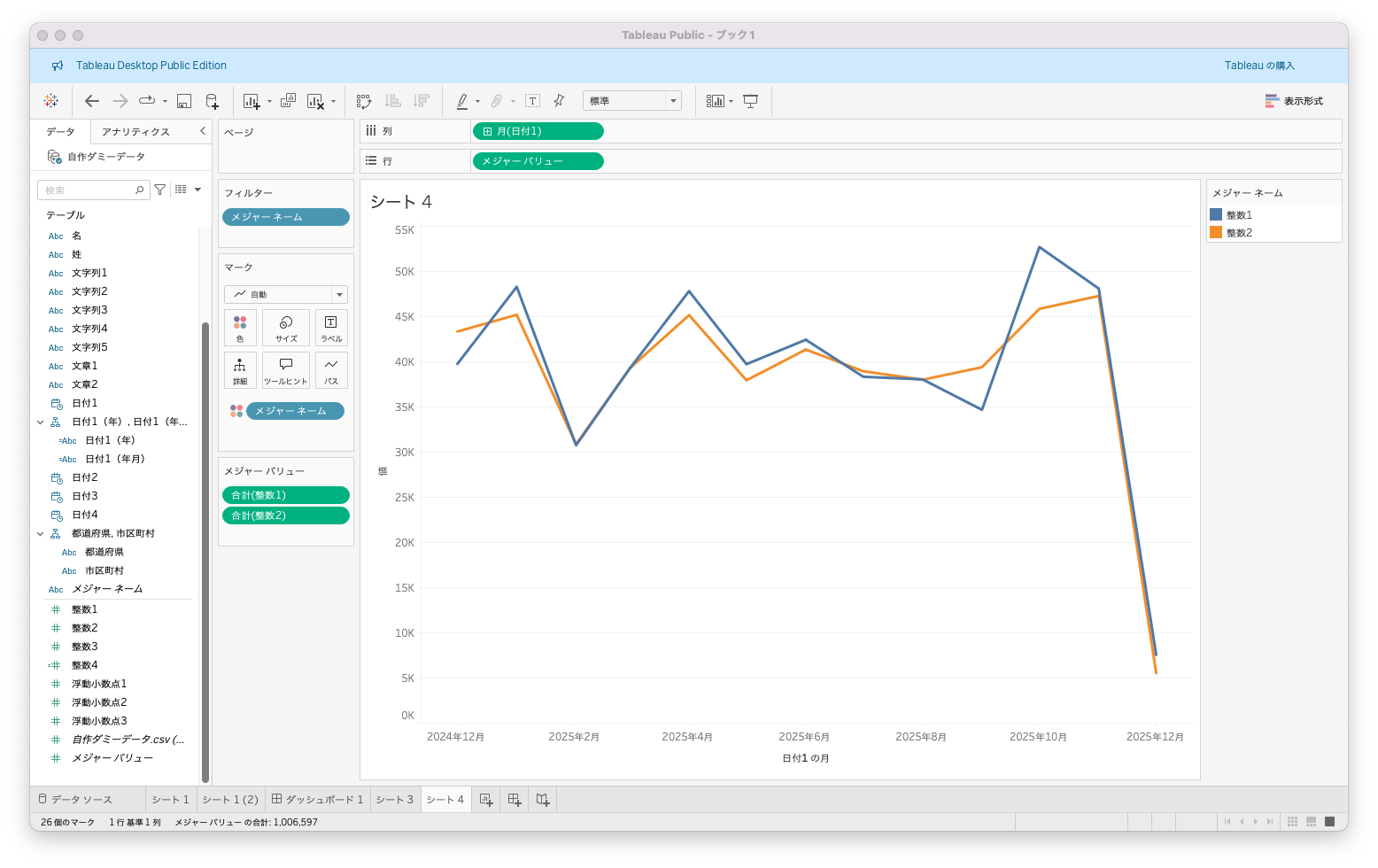Collapse the 都道府県, 市区町村 hierarchy

[x=40, y=533]
